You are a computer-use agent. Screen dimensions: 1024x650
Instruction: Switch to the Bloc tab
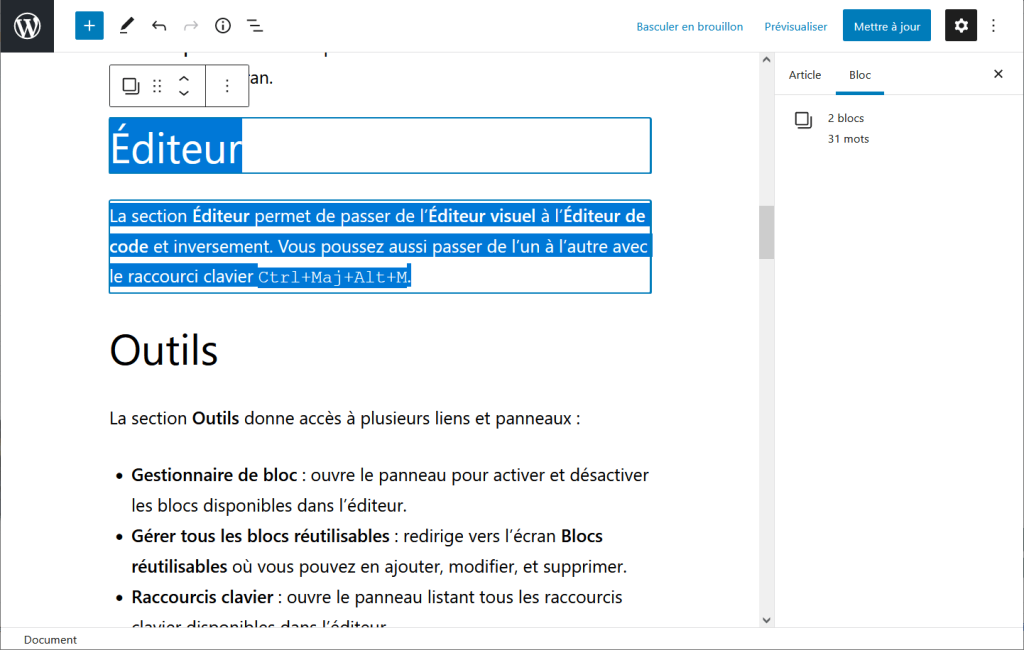pos(859,75)
